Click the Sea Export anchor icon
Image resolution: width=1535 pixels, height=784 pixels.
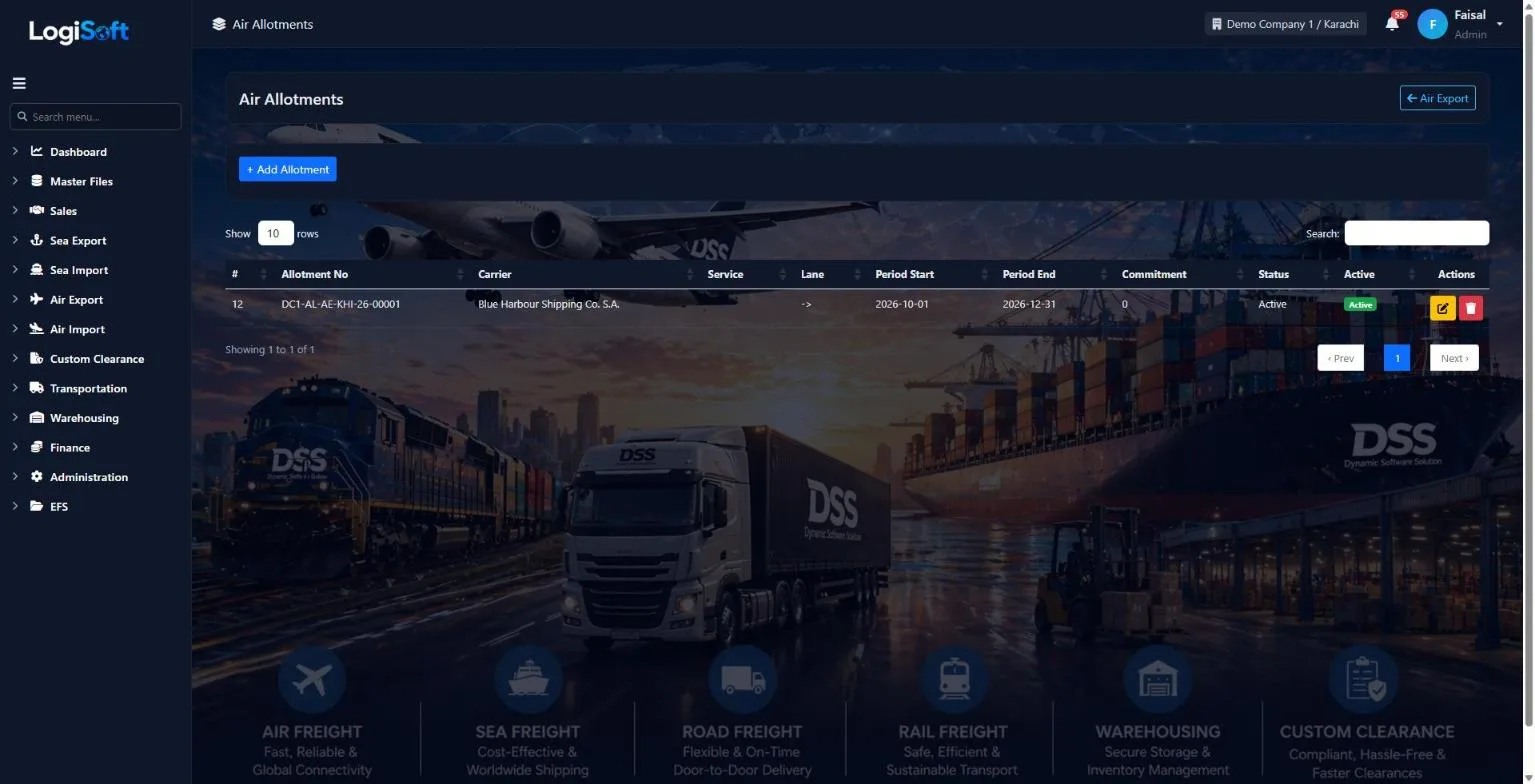(x=37, y=241)
